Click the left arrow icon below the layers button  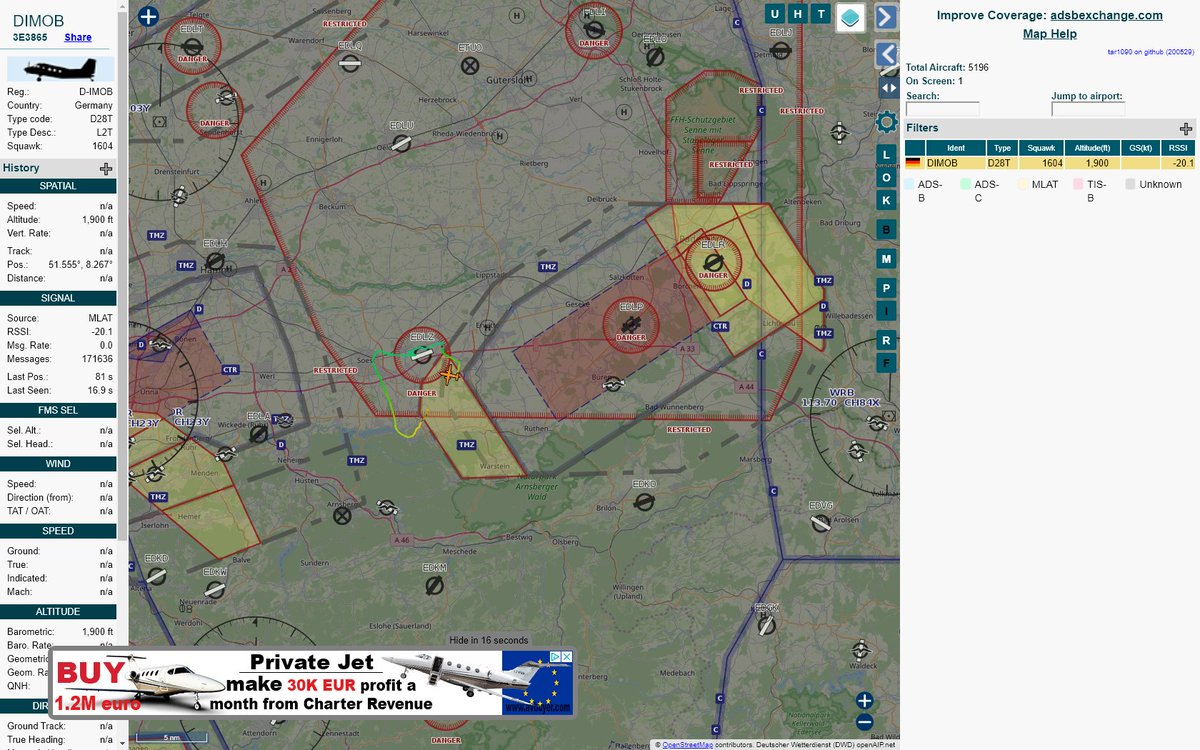pos(884,55)
